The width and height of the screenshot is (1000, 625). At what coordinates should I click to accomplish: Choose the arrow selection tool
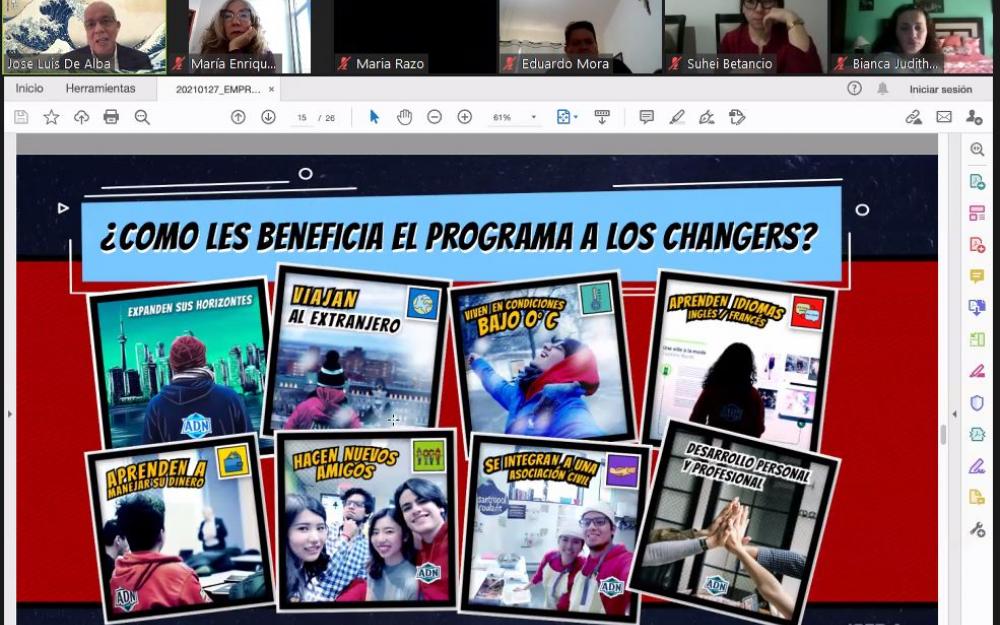click(374, 117)
